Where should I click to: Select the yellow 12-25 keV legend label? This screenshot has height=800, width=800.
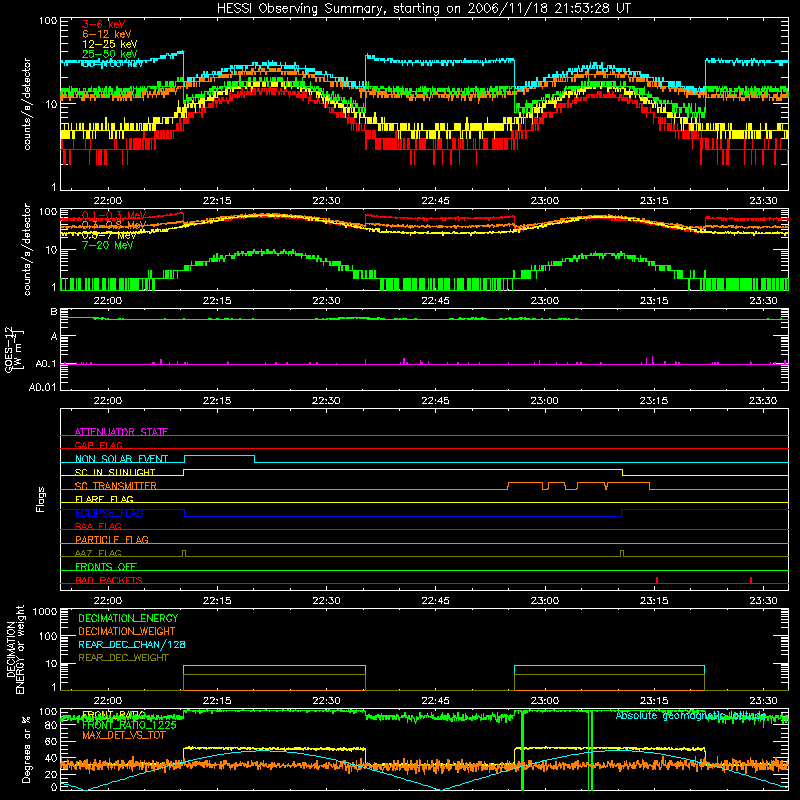(110, 44)
